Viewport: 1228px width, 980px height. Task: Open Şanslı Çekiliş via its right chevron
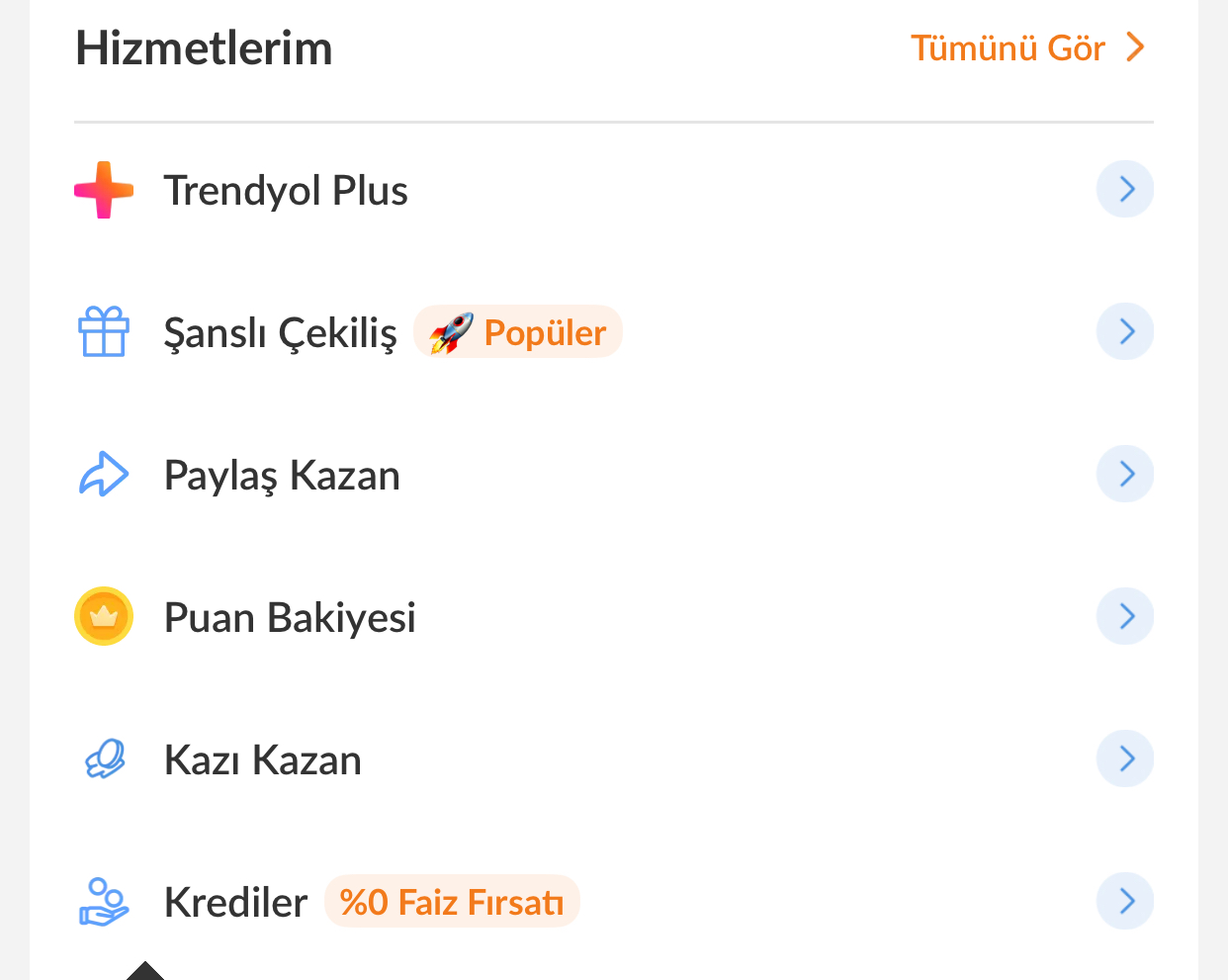pos(1125,331)
